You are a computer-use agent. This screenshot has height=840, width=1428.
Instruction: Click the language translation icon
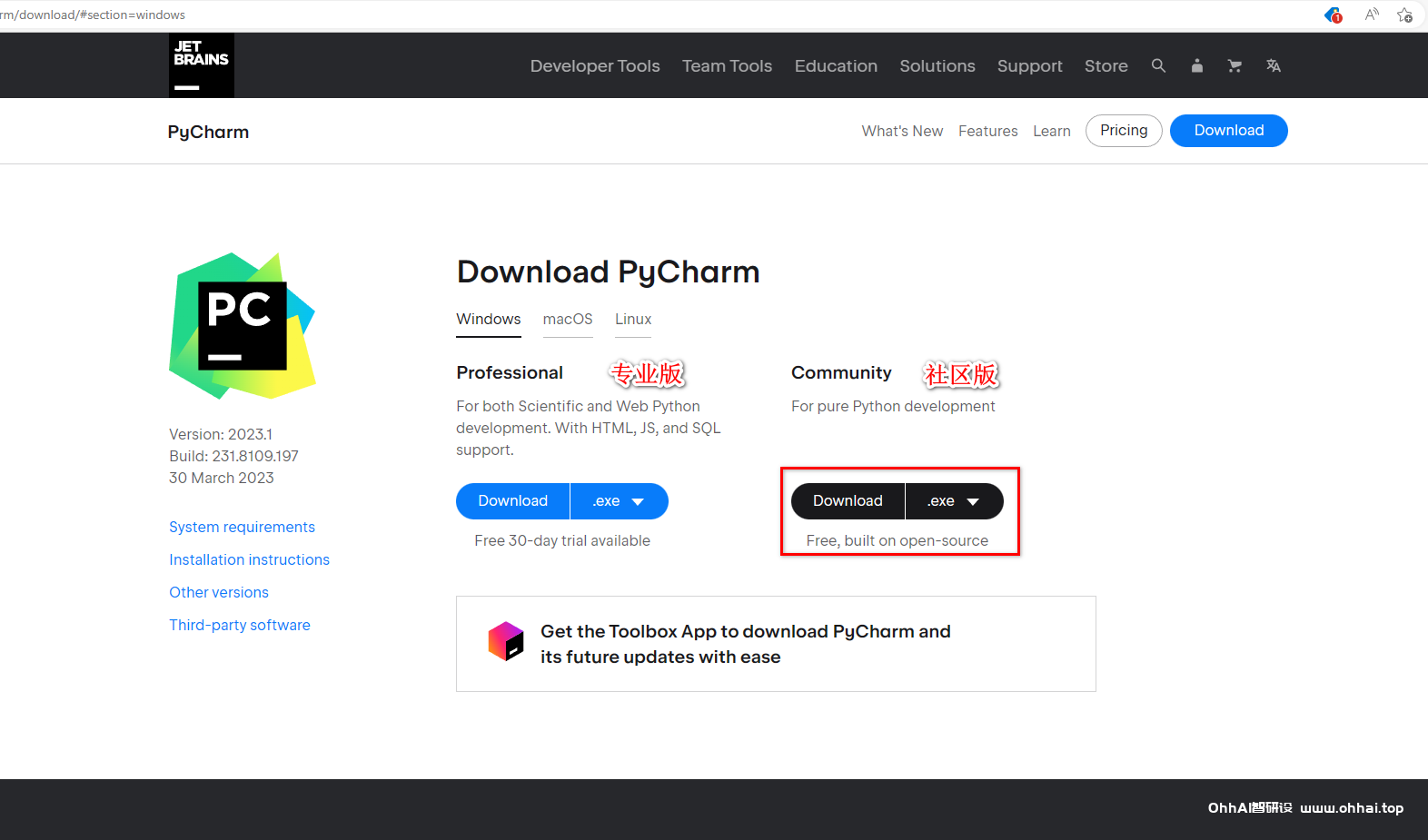(x=1274, y=65)
